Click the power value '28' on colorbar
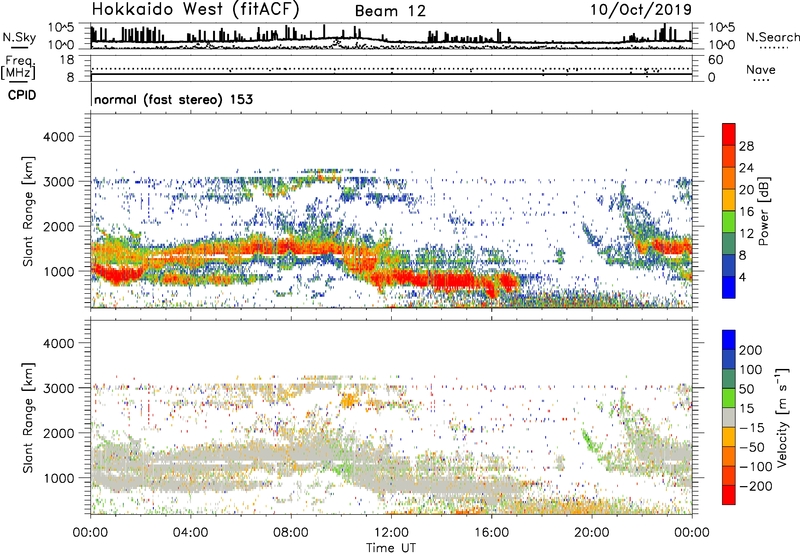The image size is (800, 554). 746,146
